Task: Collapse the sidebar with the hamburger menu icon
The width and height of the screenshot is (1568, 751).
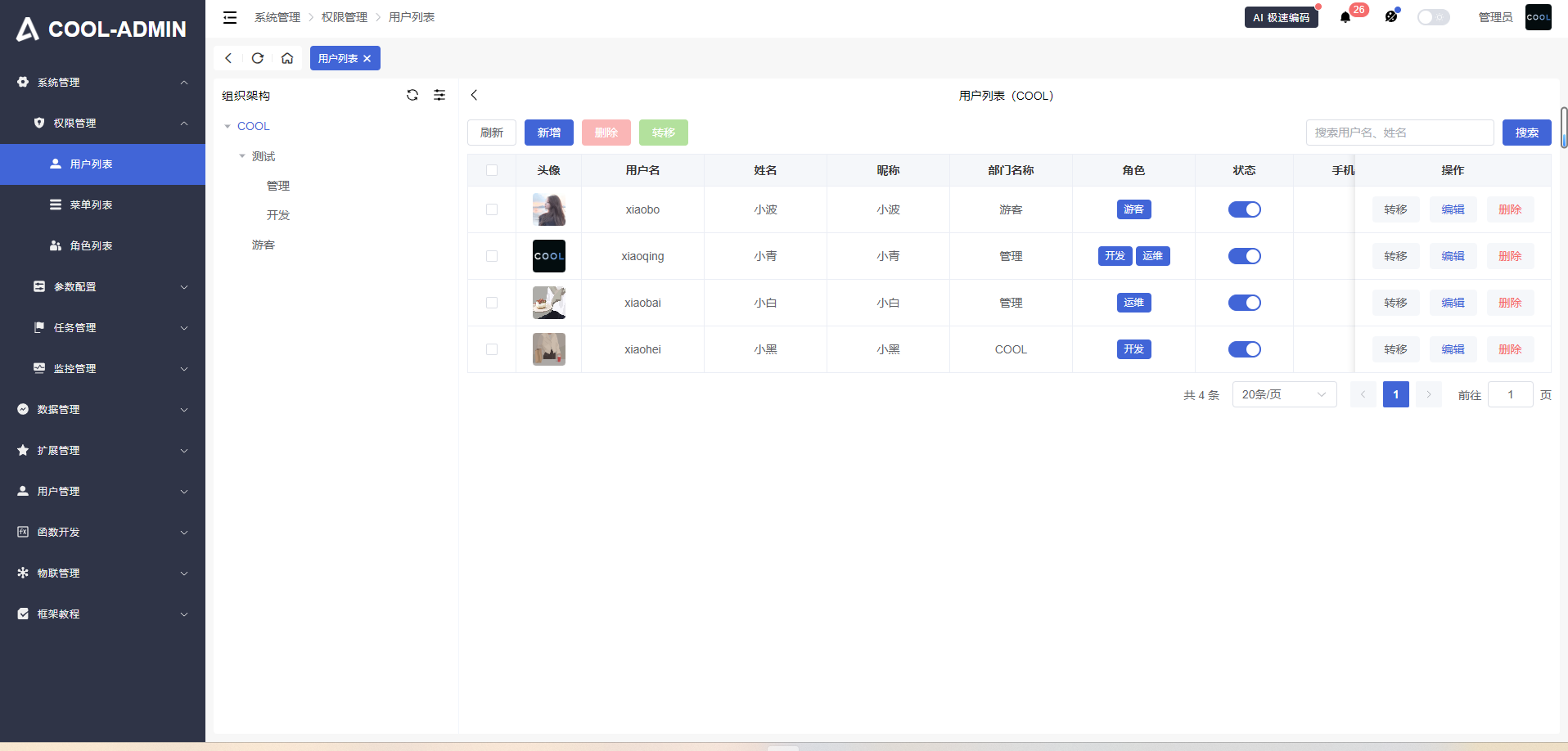Action: [230, 17]
